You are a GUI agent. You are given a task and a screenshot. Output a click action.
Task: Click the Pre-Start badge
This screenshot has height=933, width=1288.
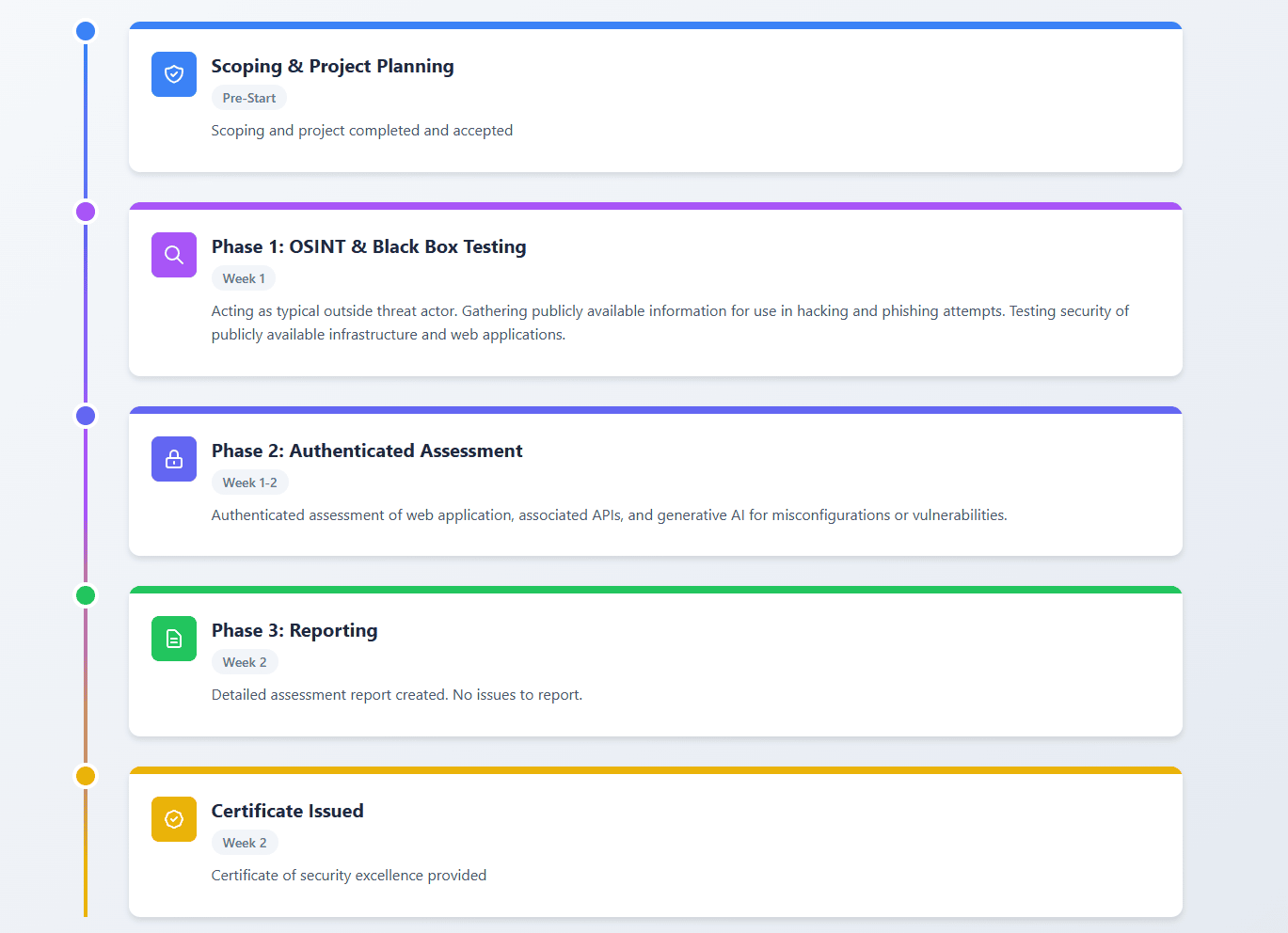coord(249,98)
